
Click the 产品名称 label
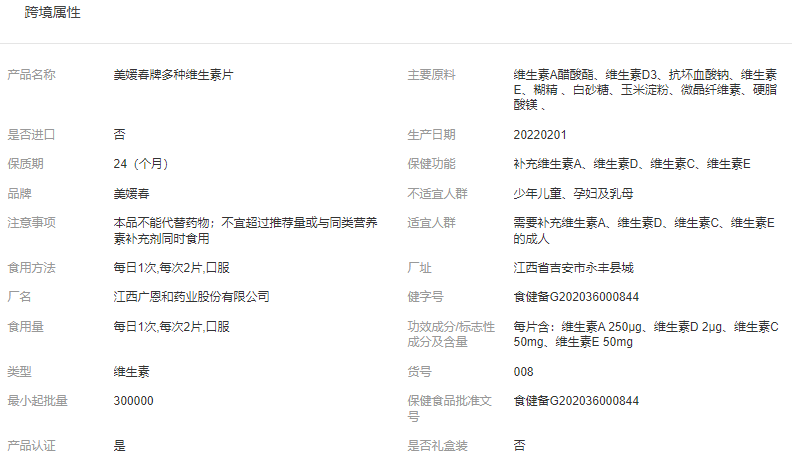point(31,75)
